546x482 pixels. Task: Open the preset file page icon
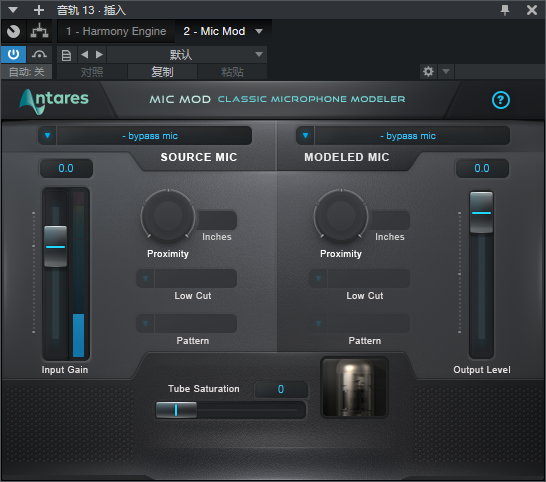point(66,55)
